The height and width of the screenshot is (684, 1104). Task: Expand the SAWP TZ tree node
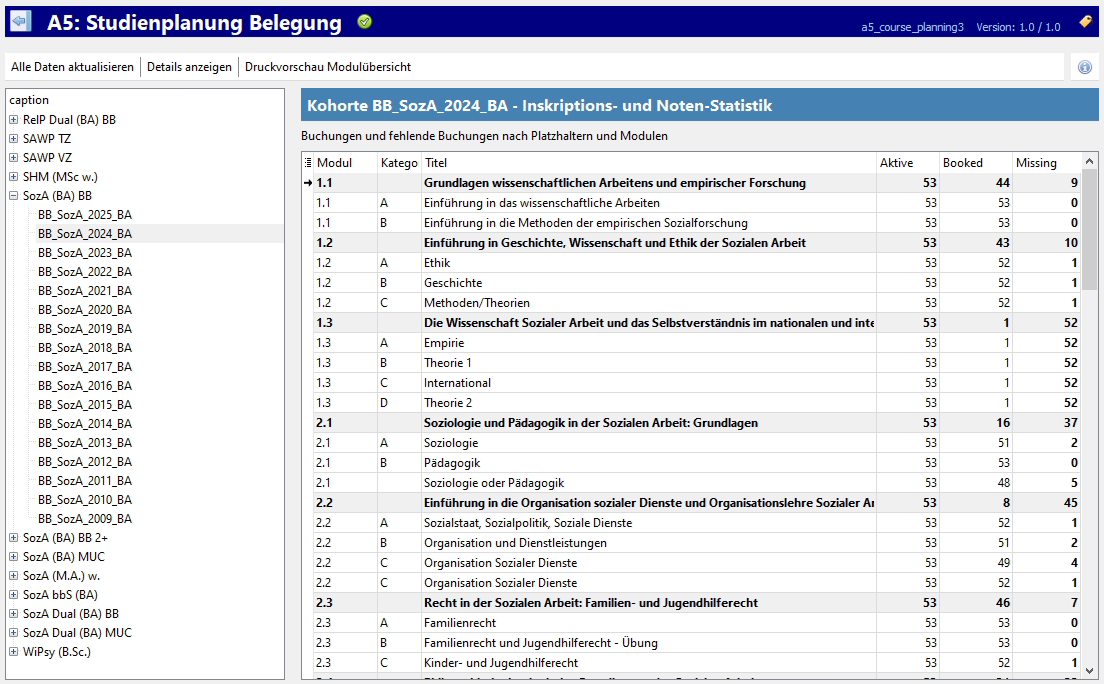click(13, 139)
